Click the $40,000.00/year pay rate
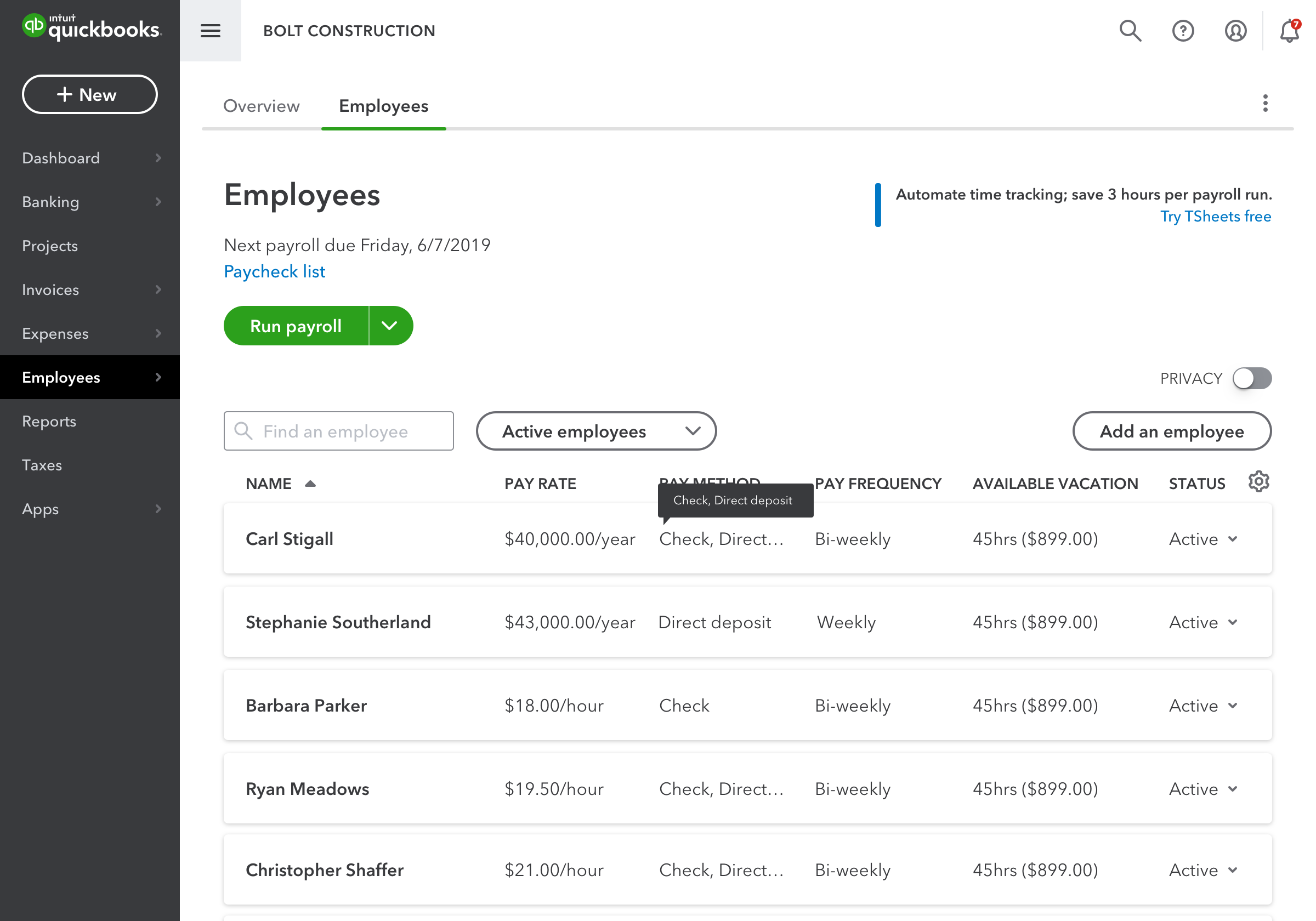The height and width of the screenshot is (921, 1316). (x=570, y=539)
